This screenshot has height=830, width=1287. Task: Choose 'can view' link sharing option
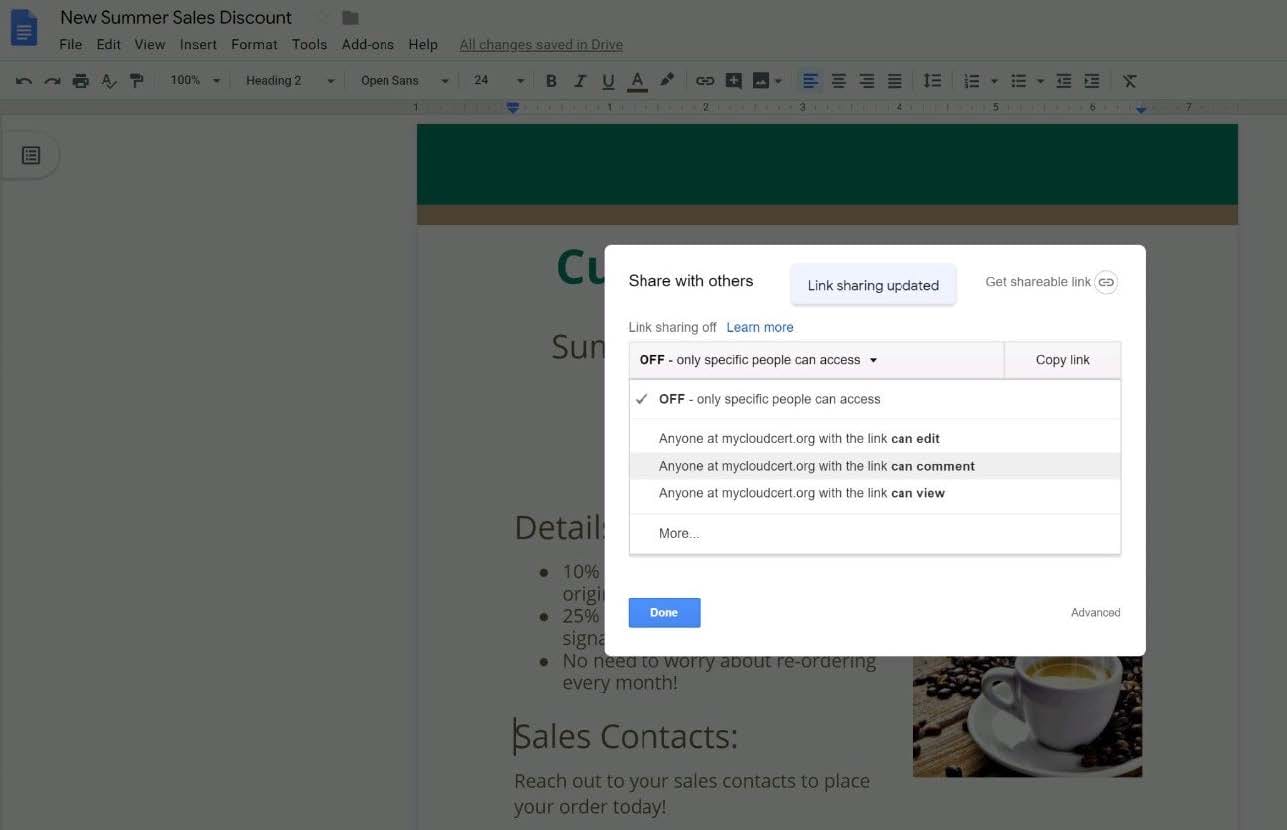801,493
